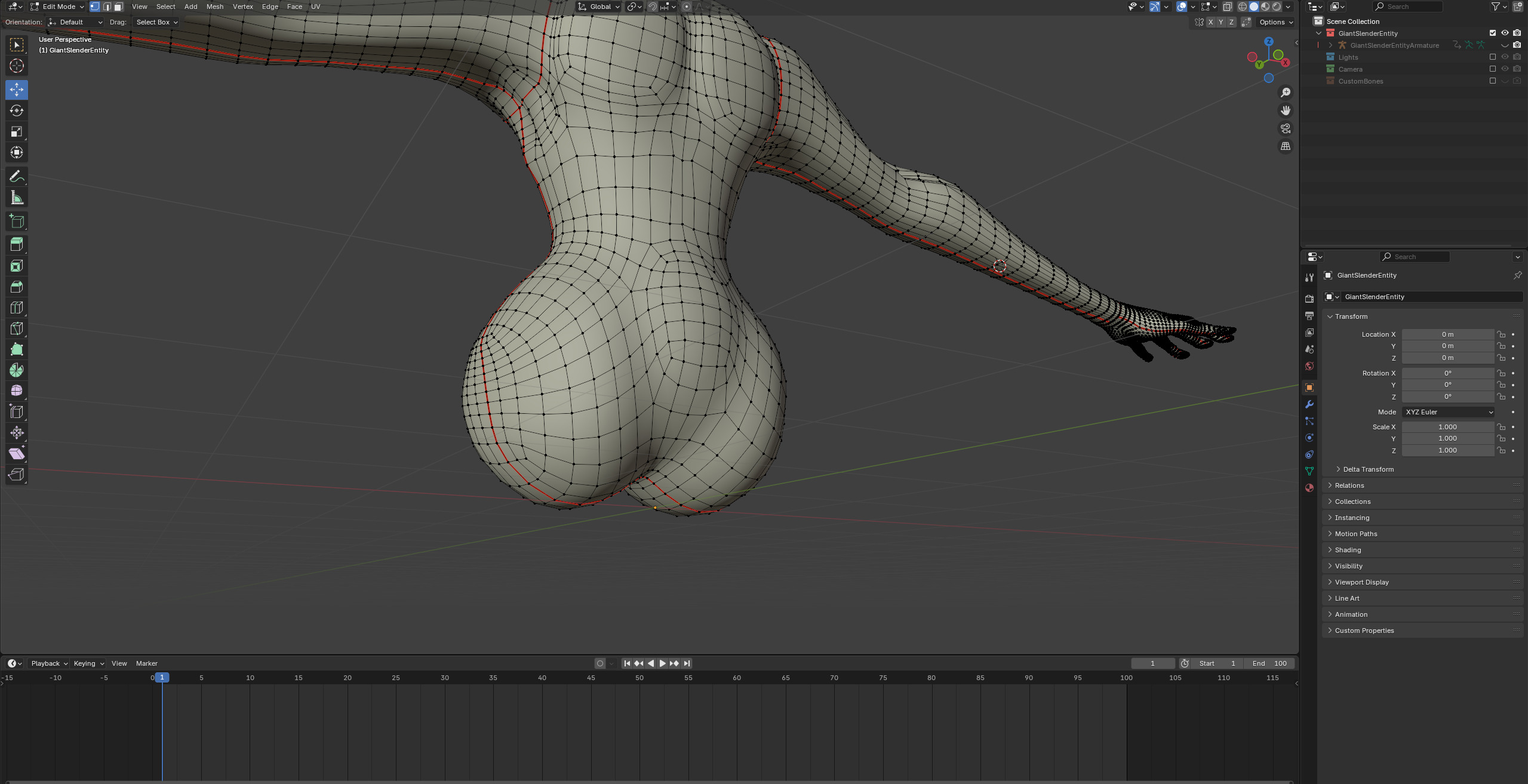Open the Edit Mode dropdown
Screen dimensions: 1528x784
[58, 7]
